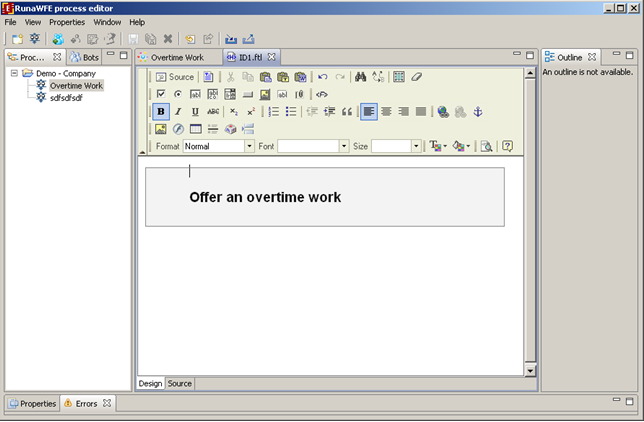Click the freemarker tag icon
This screenshot has width=644, height=422.
pos(322,95)
